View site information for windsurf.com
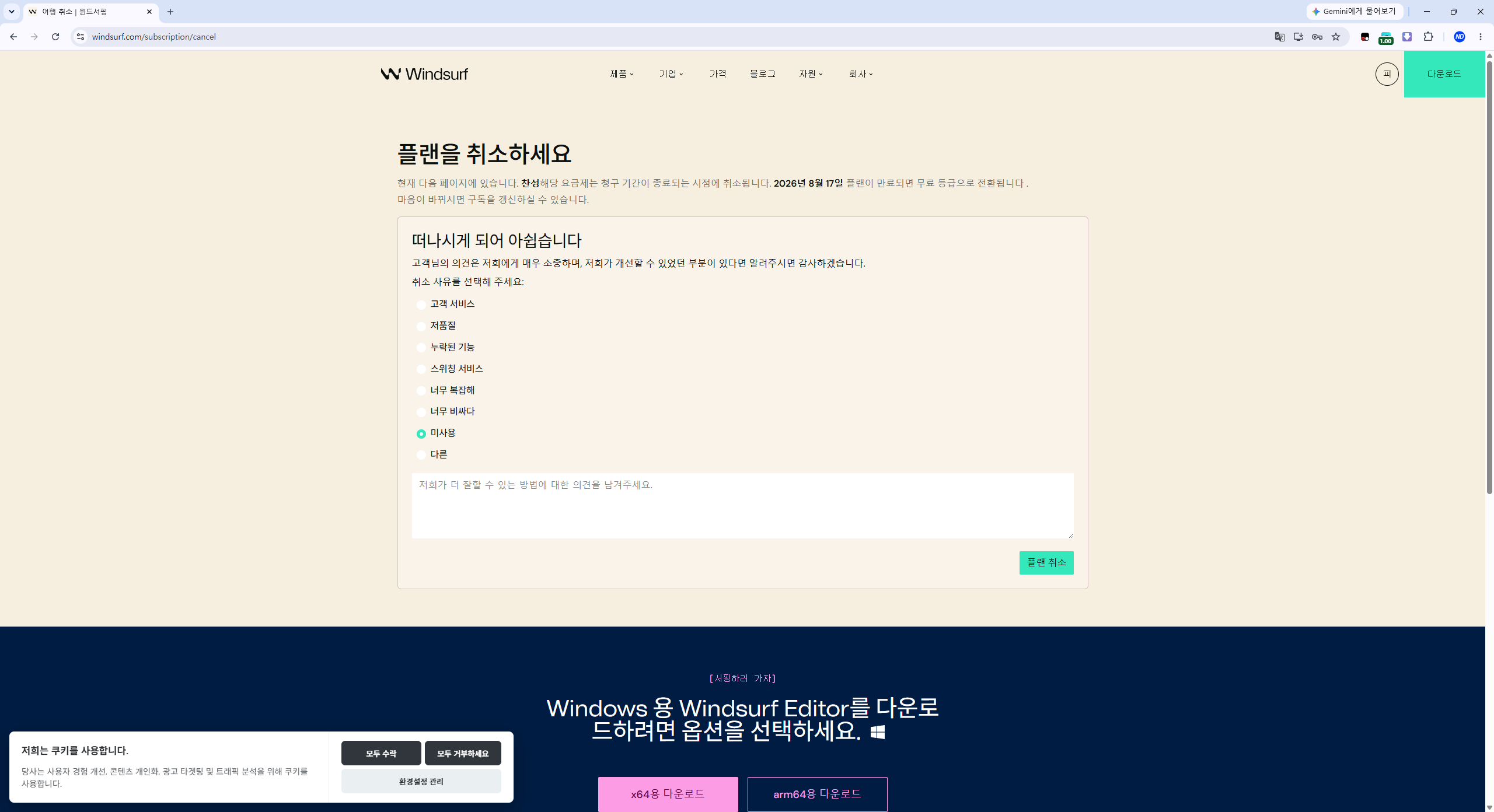This screenshot has height=812, width=1494. [x=81, y=37]
